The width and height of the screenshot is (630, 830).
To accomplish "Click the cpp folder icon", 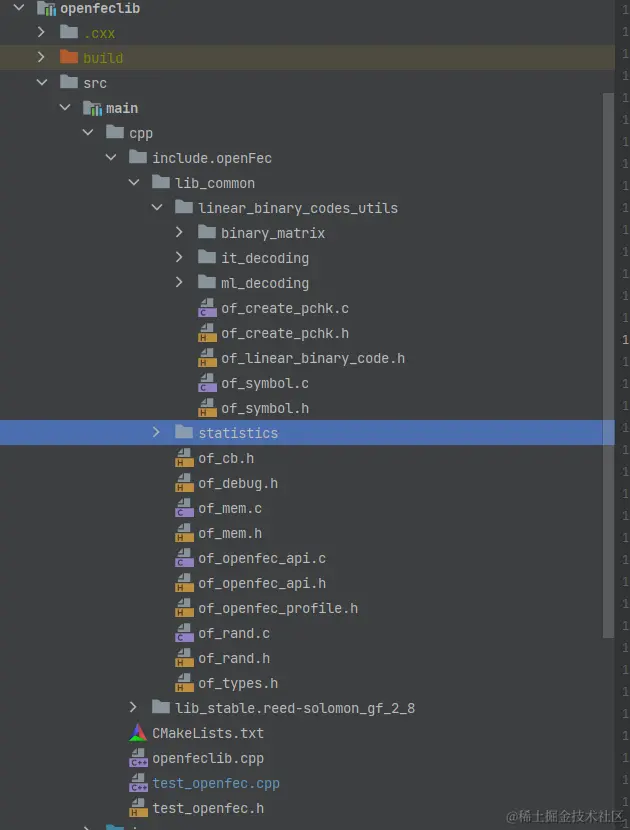I will (x=115, y=131).
